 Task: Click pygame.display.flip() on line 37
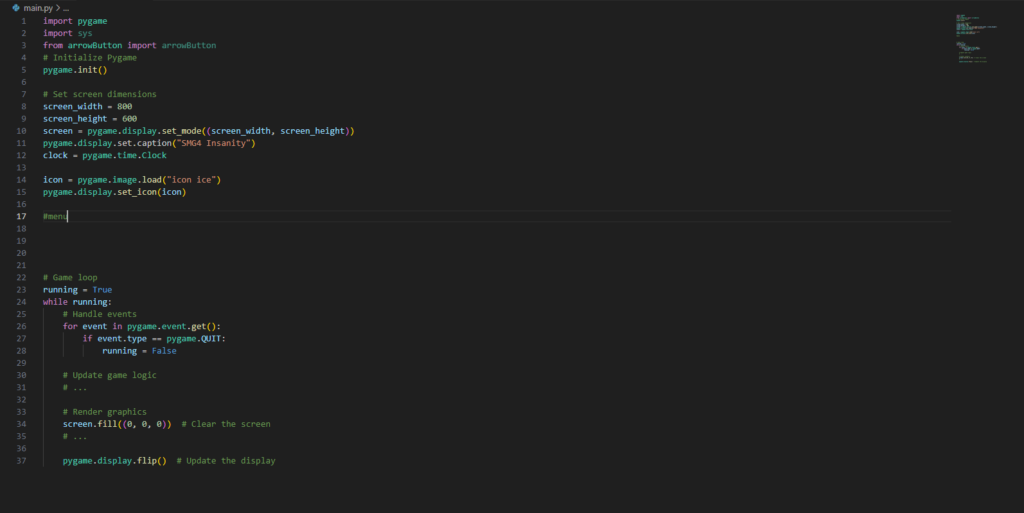pos(114,461)
